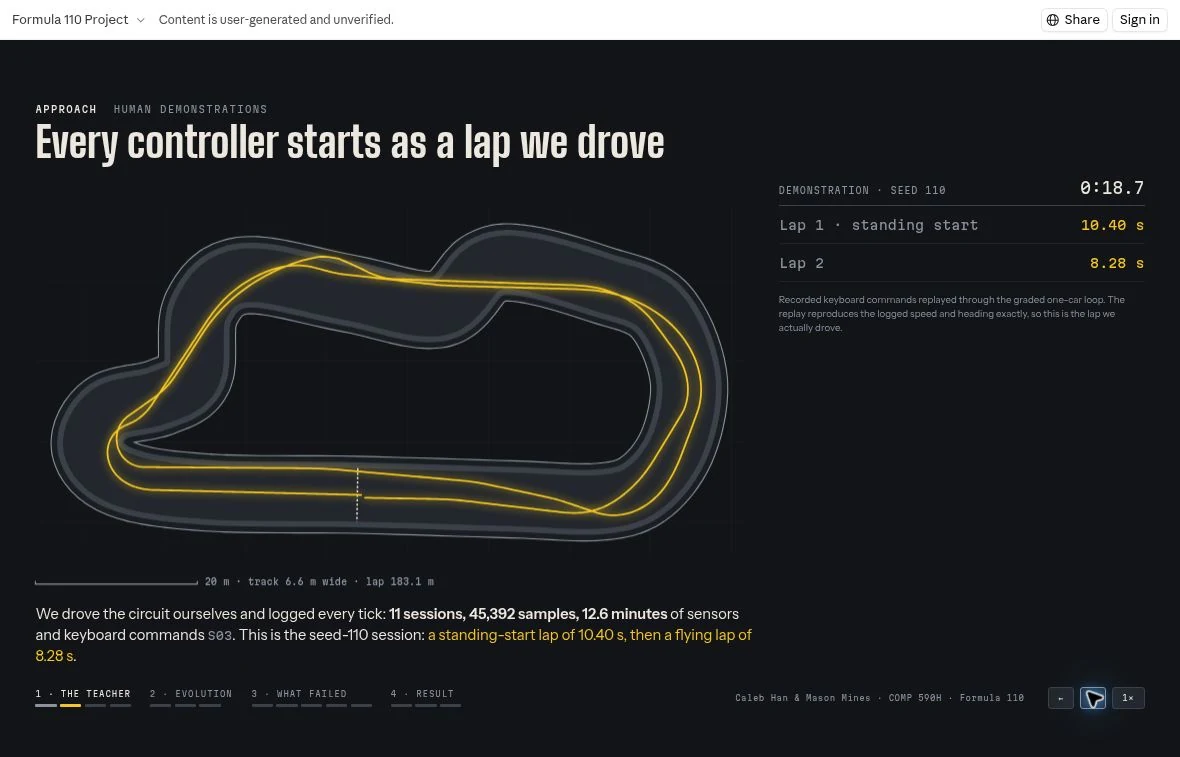The height and width of the screenshot is (757, 1180).
Task: Click the headline 'Every controller starts as a lap we drove'
Action: pyautogui.click(x=350, y=143)
